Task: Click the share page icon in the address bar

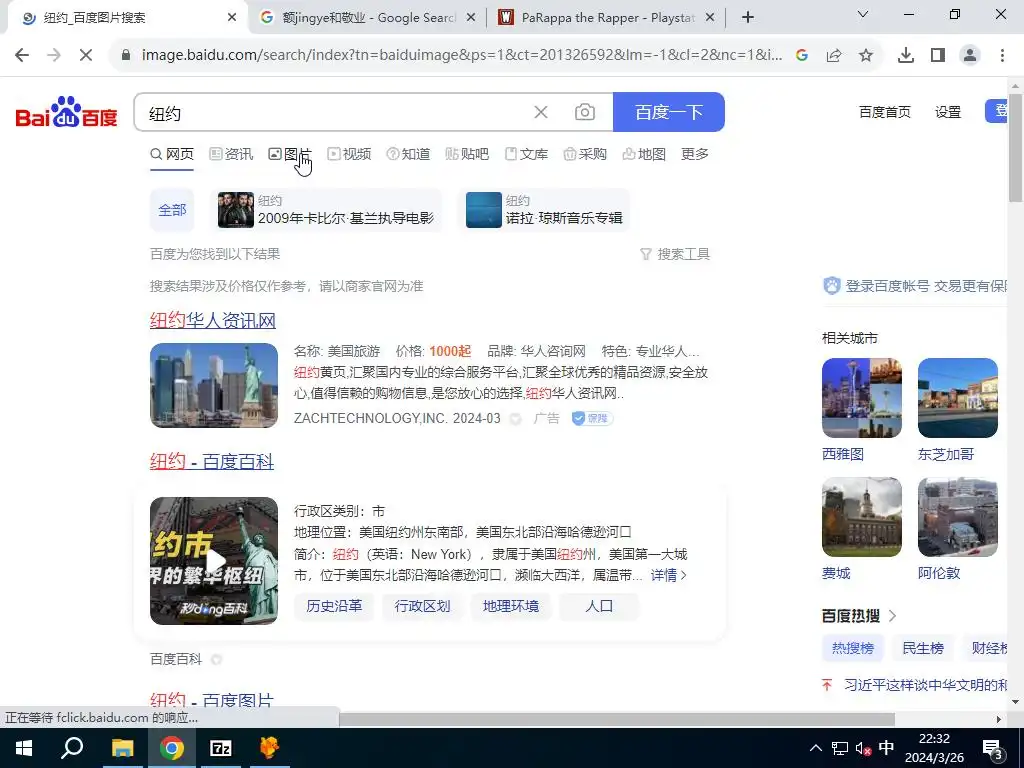Action: point(834,56)
